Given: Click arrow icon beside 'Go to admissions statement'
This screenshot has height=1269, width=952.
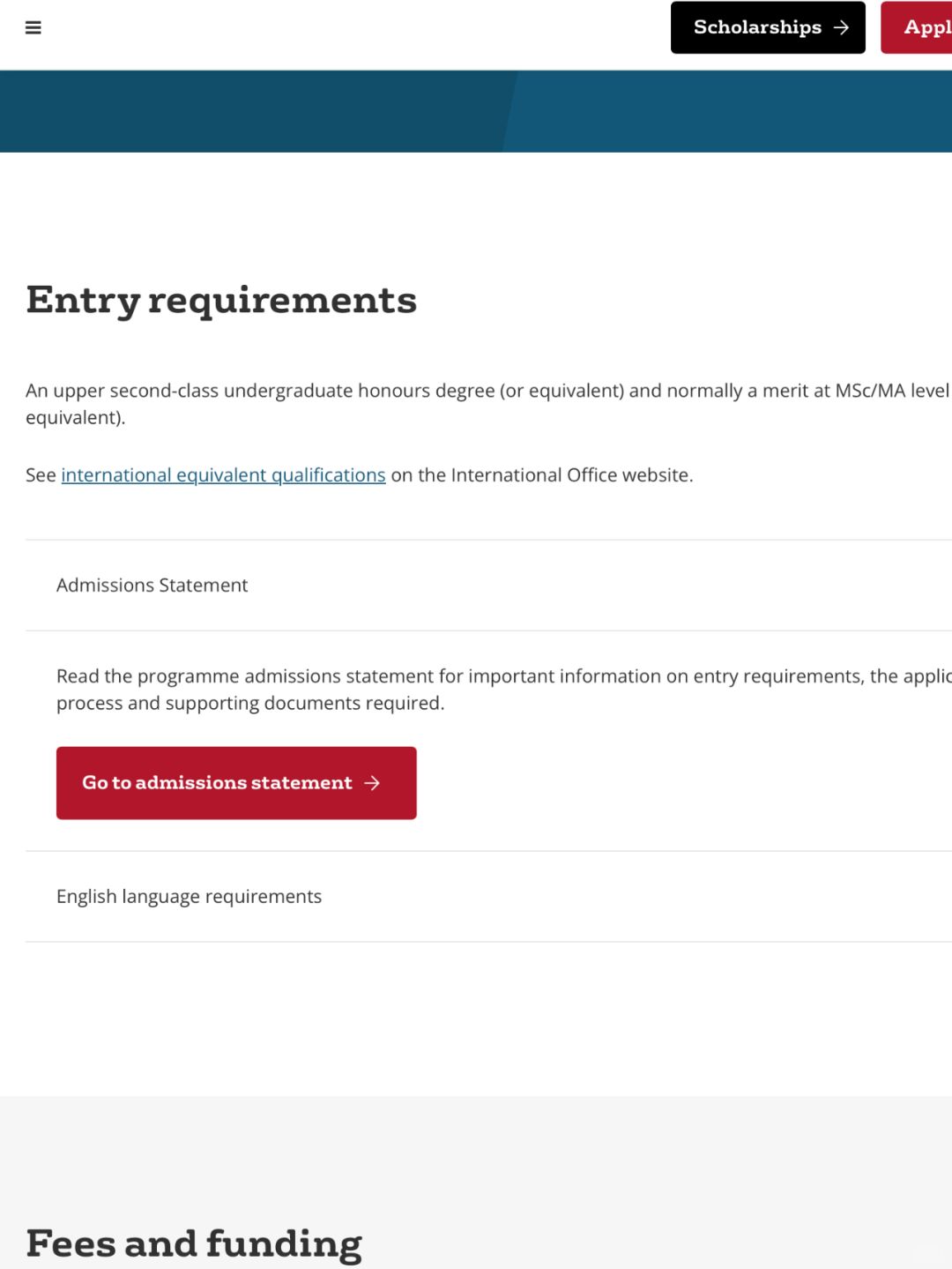Looking at the screenshot, I should (x=373, y=783).
